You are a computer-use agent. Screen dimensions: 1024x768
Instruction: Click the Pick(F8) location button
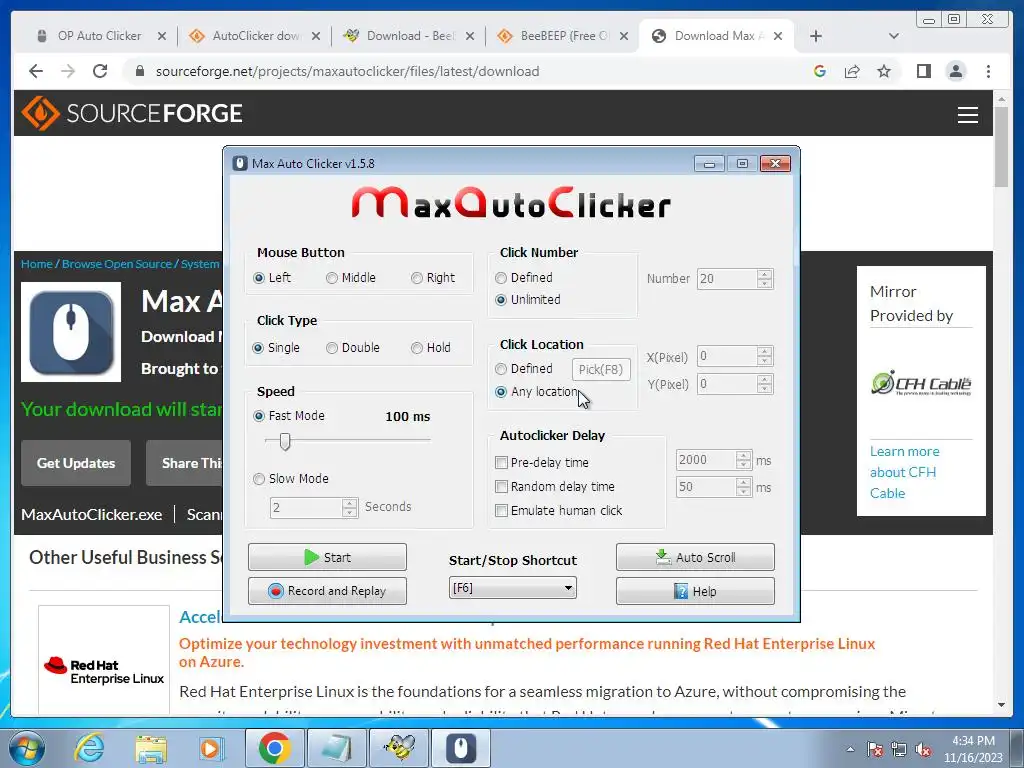[x=601, y=370]
